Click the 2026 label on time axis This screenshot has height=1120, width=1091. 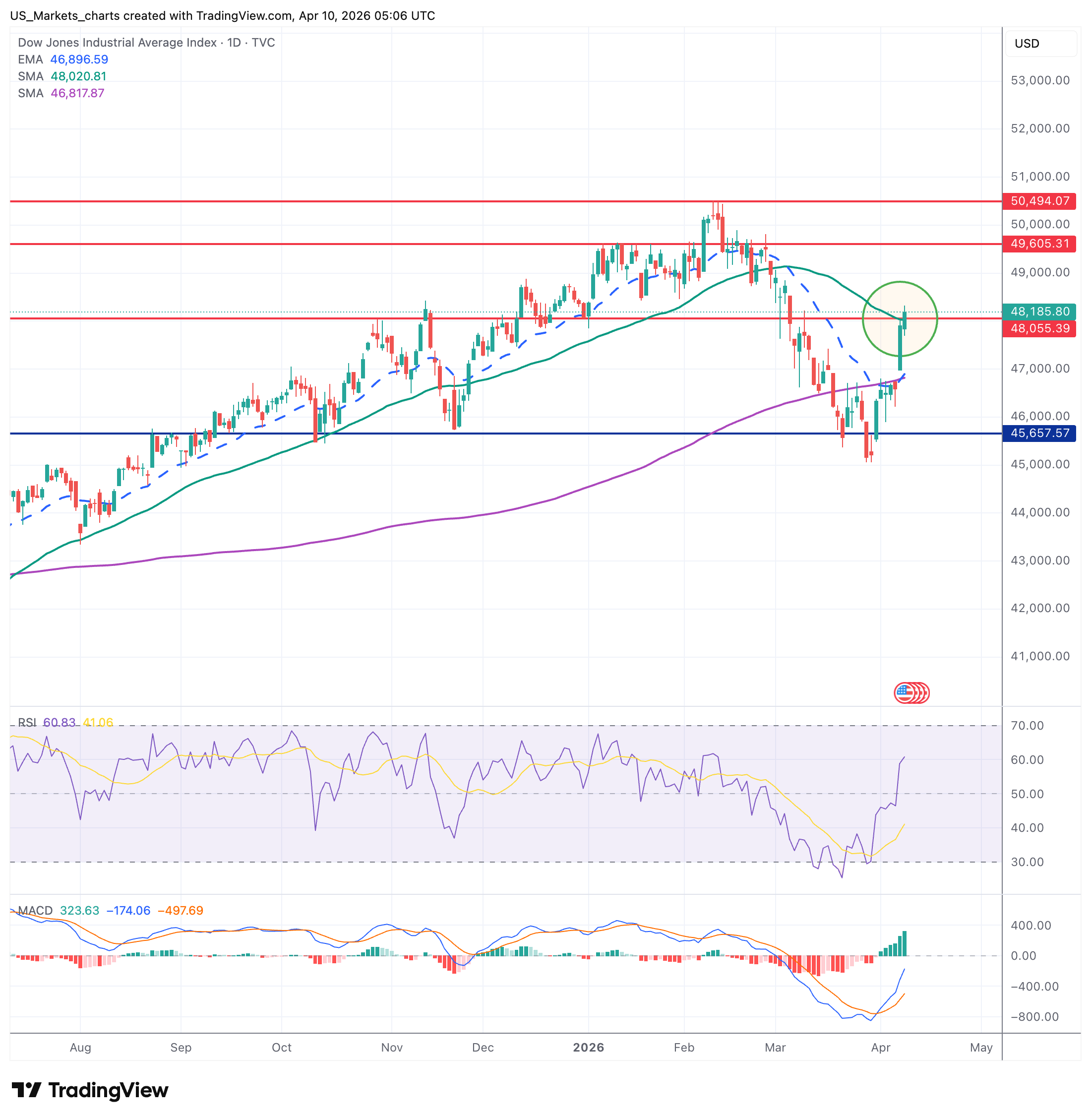(588, 1047)
